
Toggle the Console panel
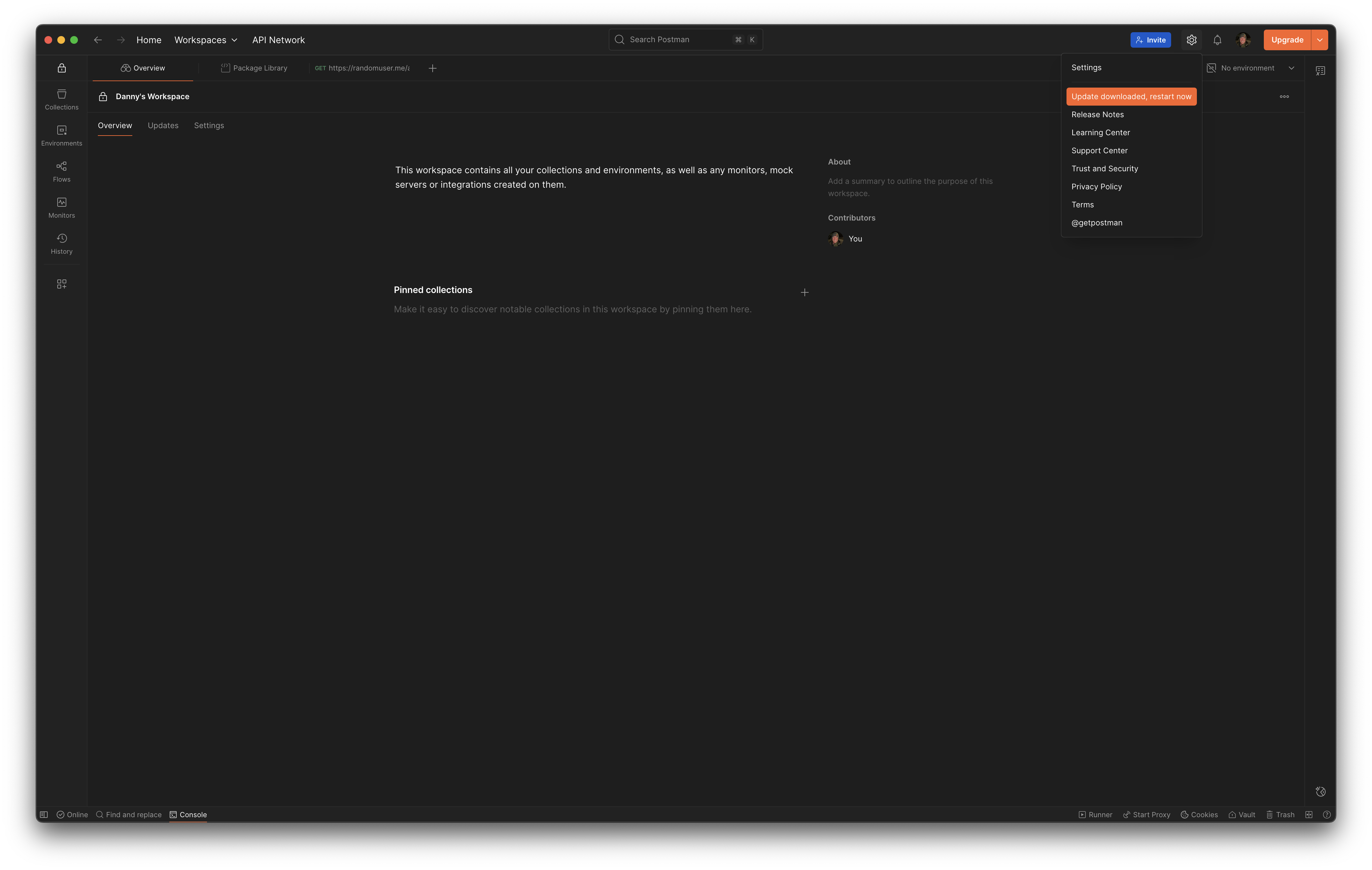tap(188, 815)
